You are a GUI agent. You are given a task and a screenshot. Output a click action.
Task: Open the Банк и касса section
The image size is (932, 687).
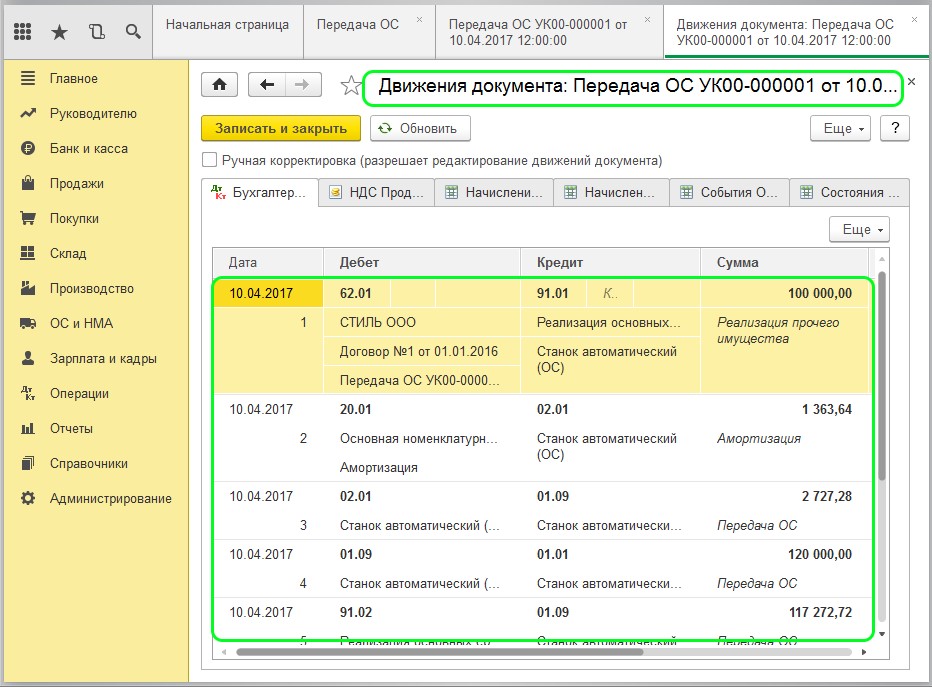tap(88, 149)
